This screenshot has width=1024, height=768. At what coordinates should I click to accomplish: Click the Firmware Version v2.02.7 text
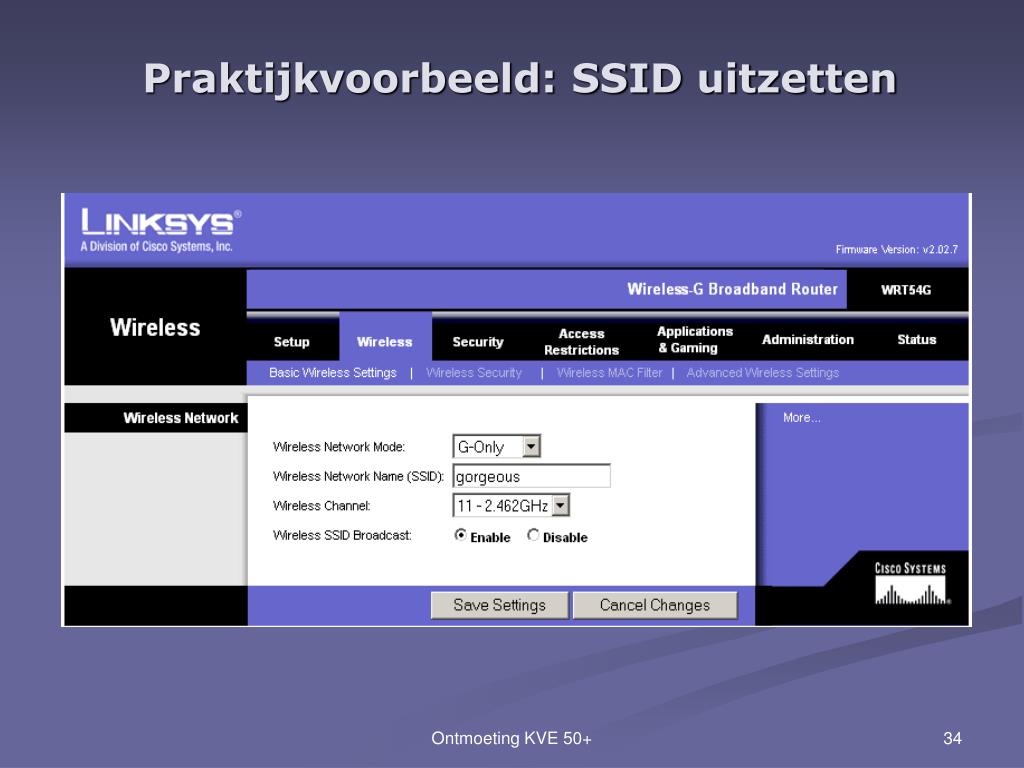coord(897,249)
